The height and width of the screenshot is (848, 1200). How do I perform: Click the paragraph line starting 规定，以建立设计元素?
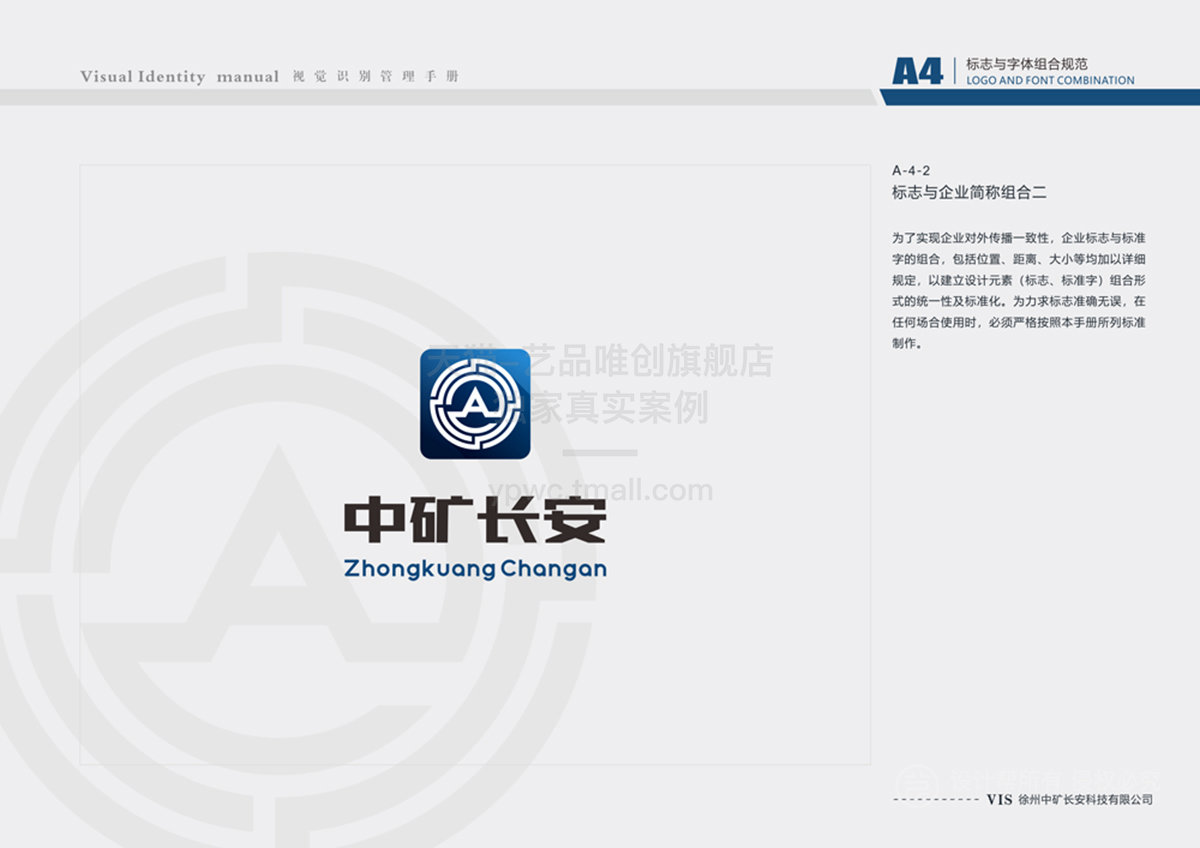(x=1019, y=280)
